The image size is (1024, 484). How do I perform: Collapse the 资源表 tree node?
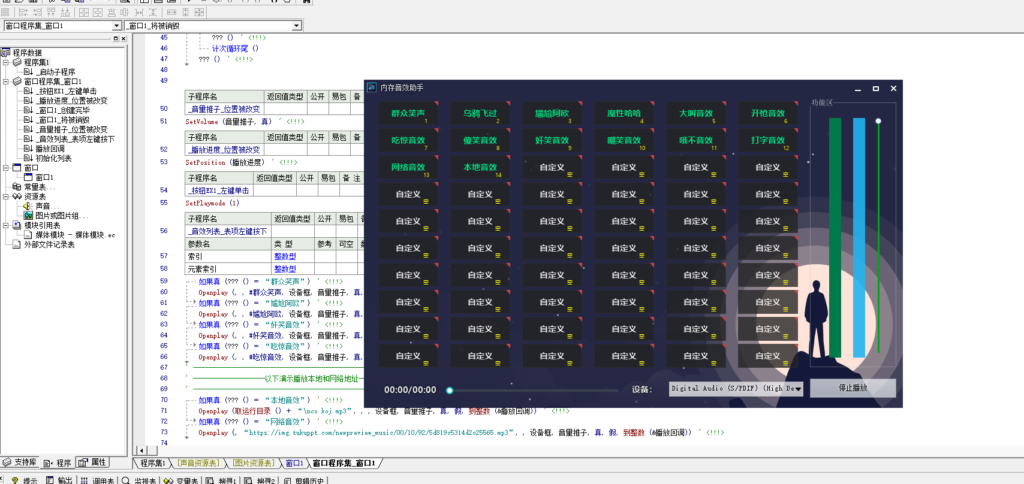(6, 196)
